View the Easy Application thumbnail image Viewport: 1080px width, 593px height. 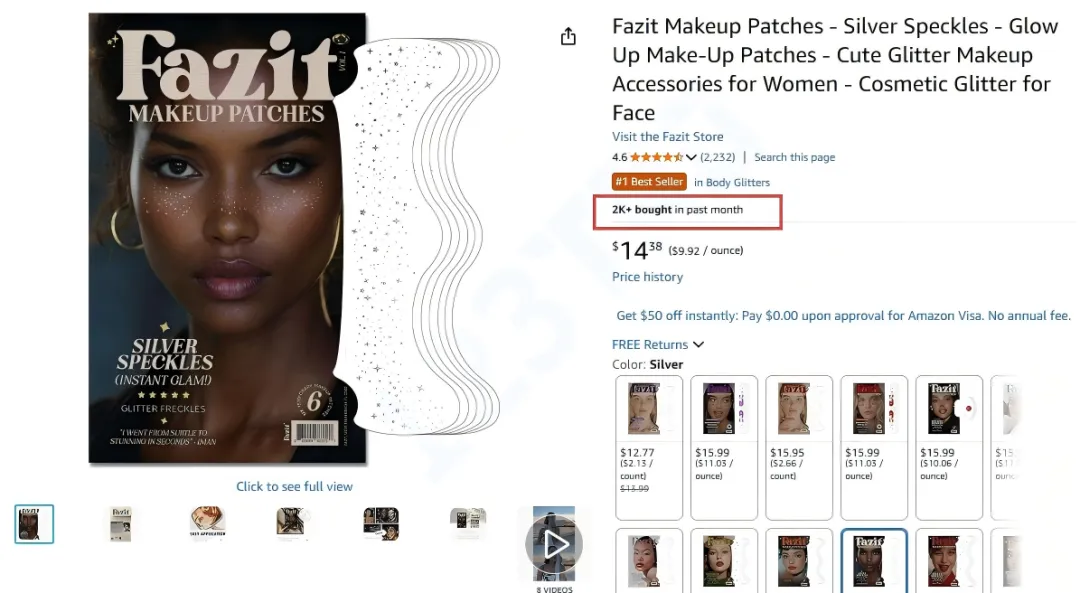208,524
